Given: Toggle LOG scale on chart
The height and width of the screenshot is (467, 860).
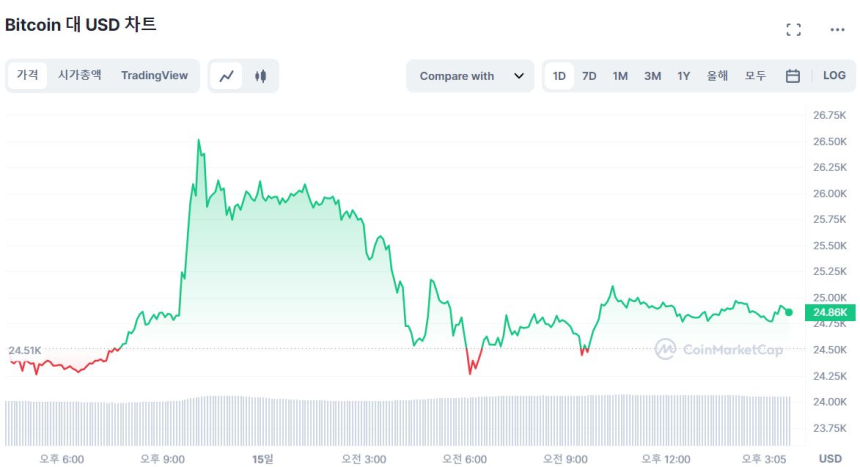Looking at the screenshot, I should pos(834,76).
